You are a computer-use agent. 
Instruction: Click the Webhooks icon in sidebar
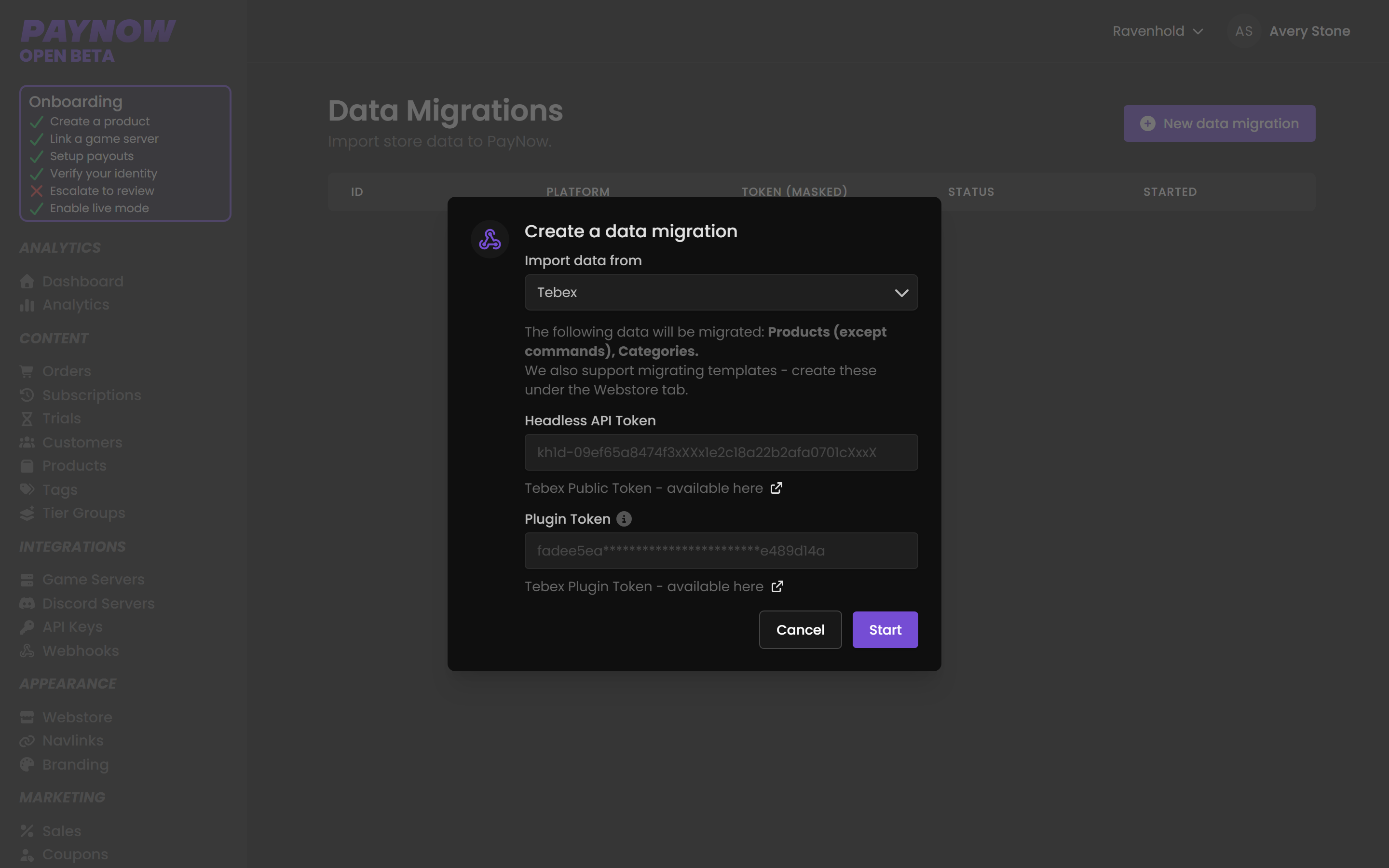(x=27, y=651)
